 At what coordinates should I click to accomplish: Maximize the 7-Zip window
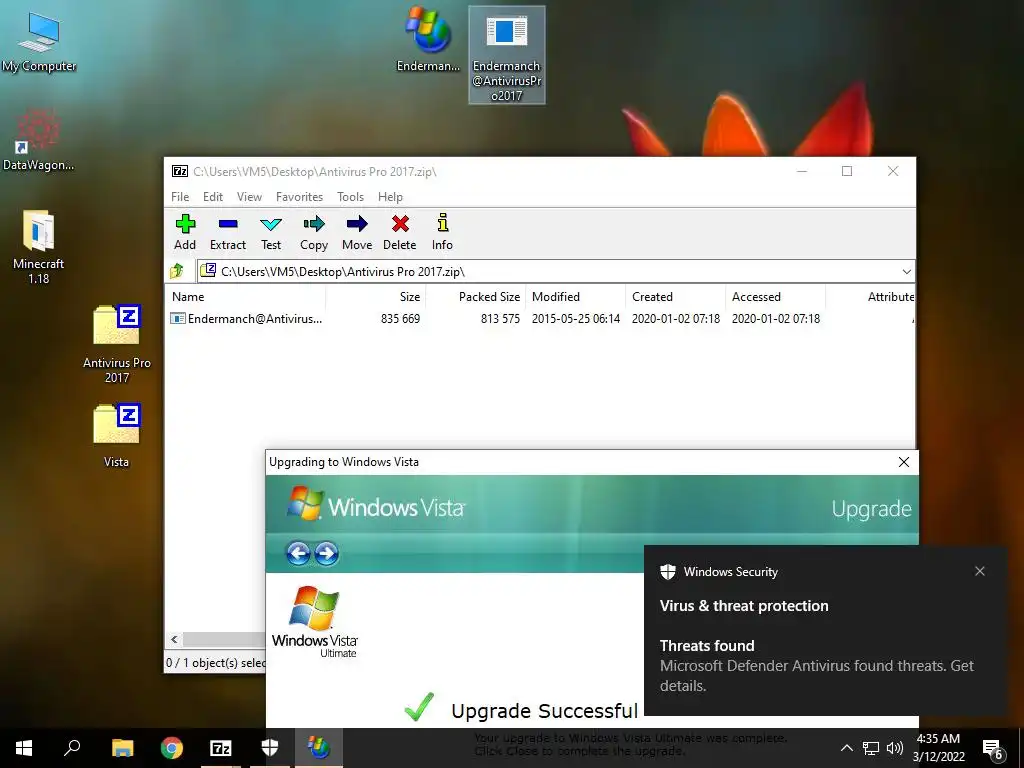(847, 171)
